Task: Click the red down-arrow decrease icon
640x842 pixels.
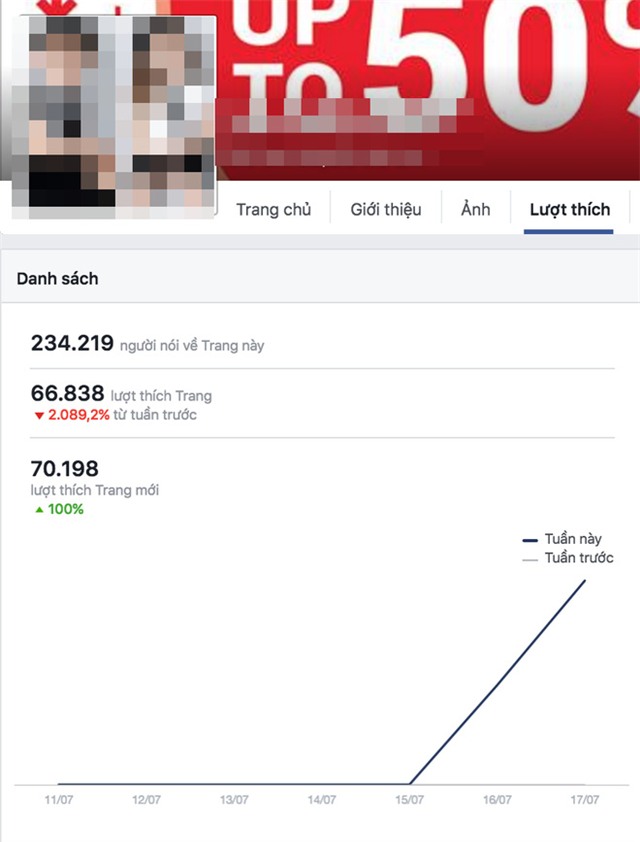Action: tap(39, 415)
